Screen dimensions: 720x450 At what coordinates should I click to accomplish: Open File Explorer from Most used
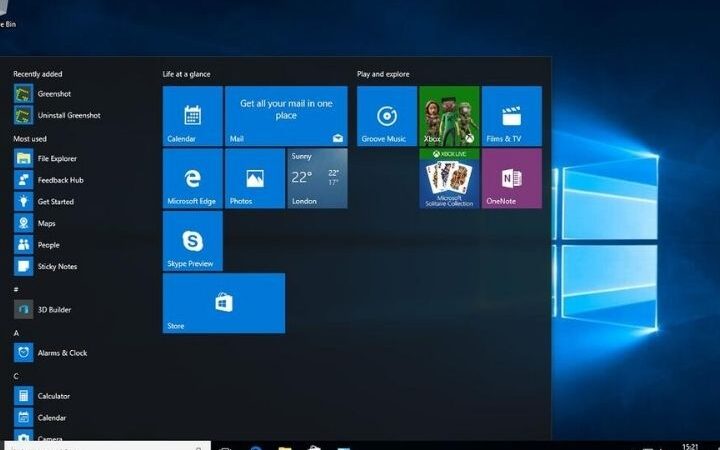click(x=45, y=158)
